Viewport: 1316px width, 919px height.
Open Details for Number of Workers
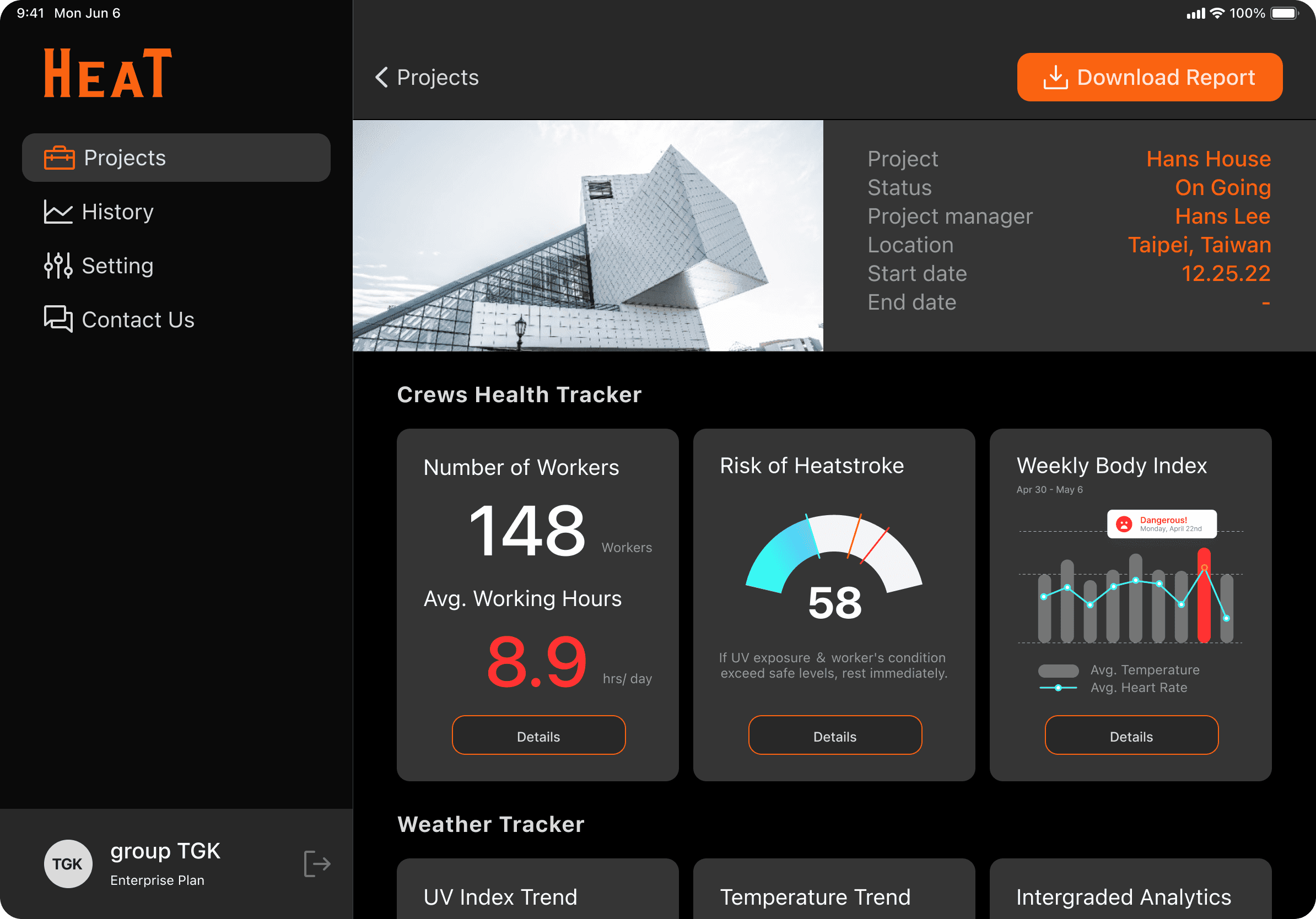click(538, 736)
